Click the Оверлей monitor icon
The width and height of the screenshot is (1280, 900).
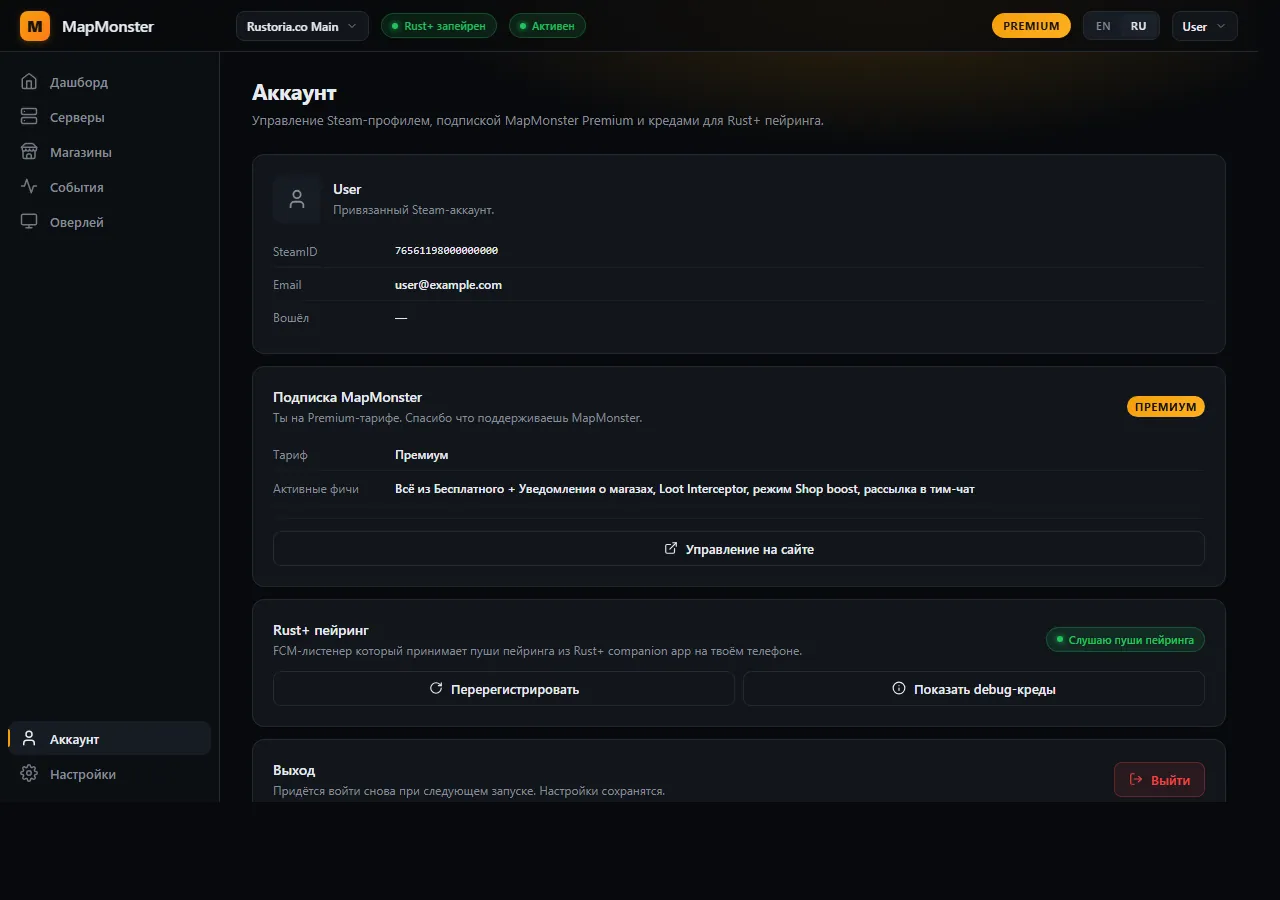(29, 222)
